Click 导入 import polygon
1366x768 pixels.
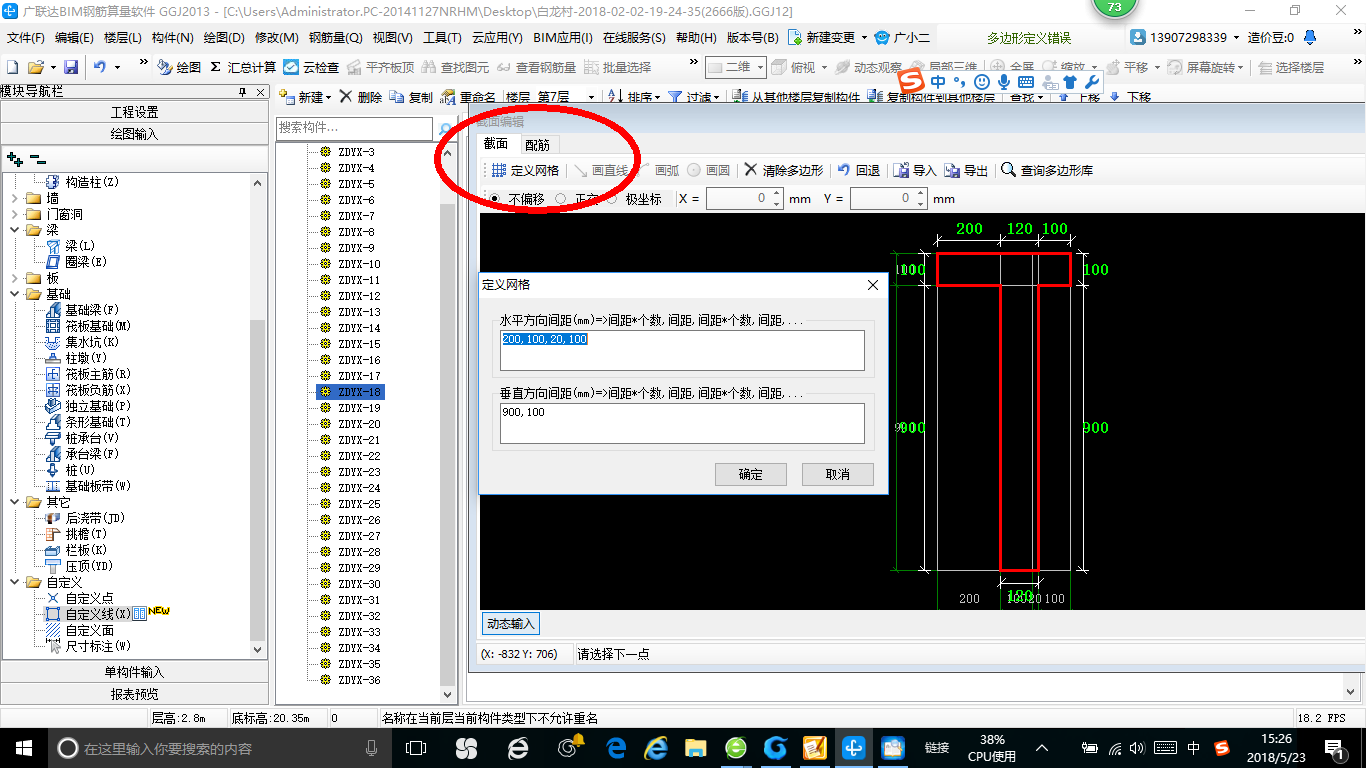tap(915, 171)
